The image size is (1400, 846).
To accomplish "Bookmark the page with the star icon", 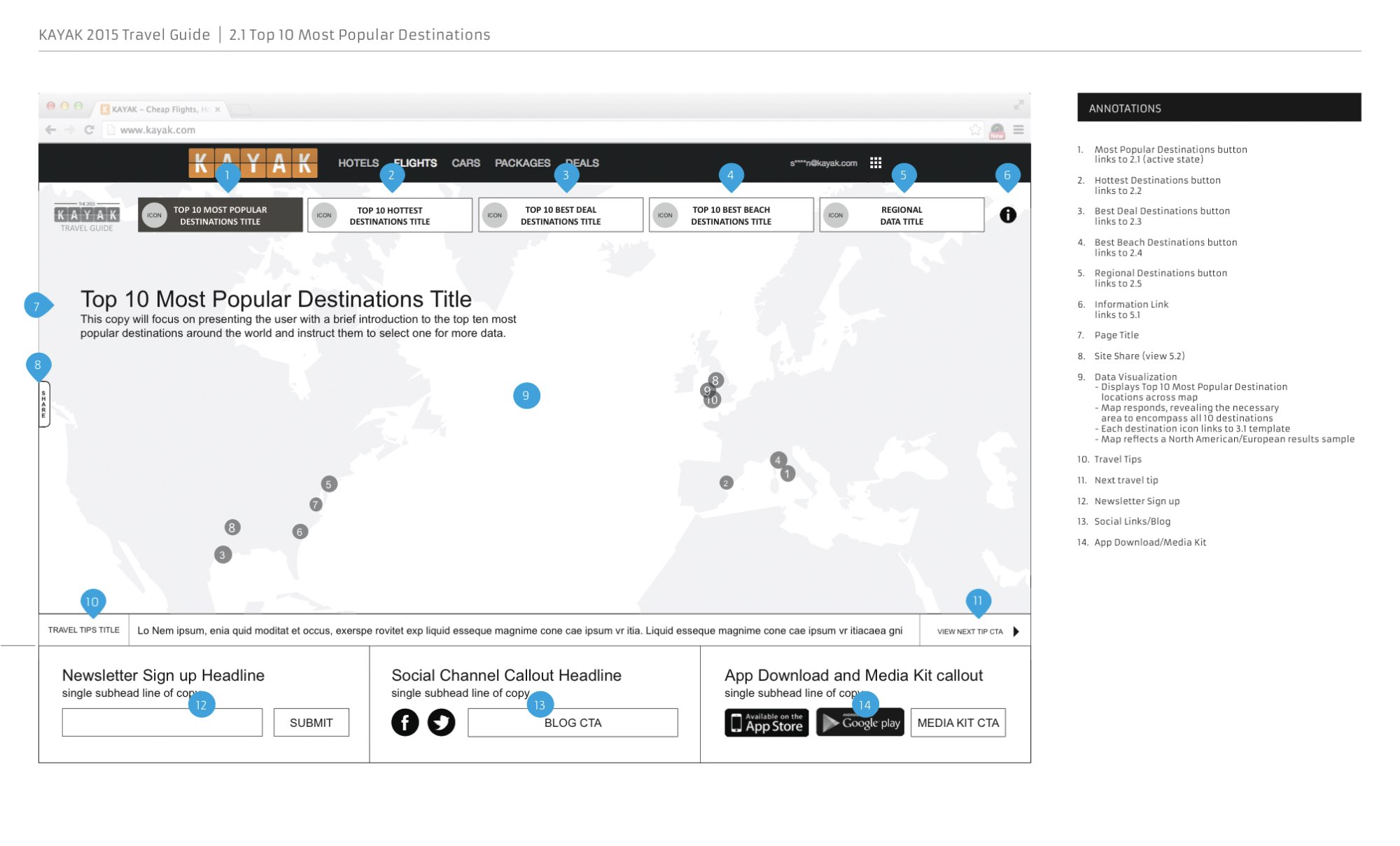I will coord(974,130).
